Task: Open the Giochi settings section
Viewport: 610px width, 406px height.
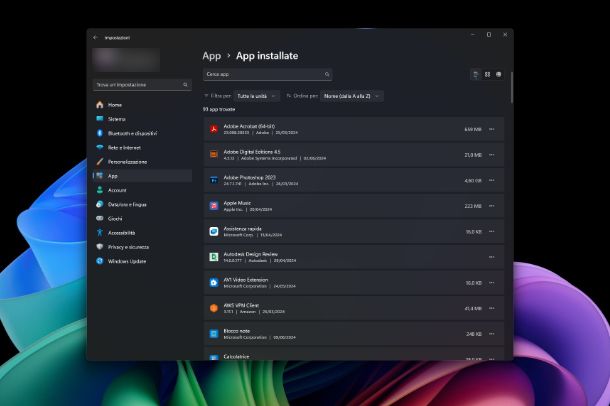Action: click(142, 219)
